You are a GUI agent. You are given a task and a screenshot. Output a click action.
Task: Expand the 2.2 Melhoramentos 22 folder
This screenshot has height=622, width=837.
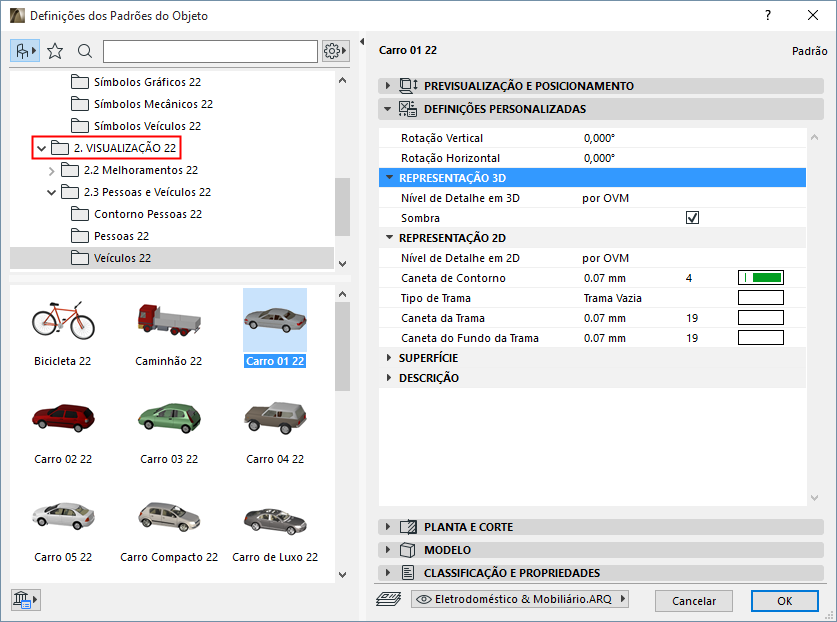coord(52,170)
